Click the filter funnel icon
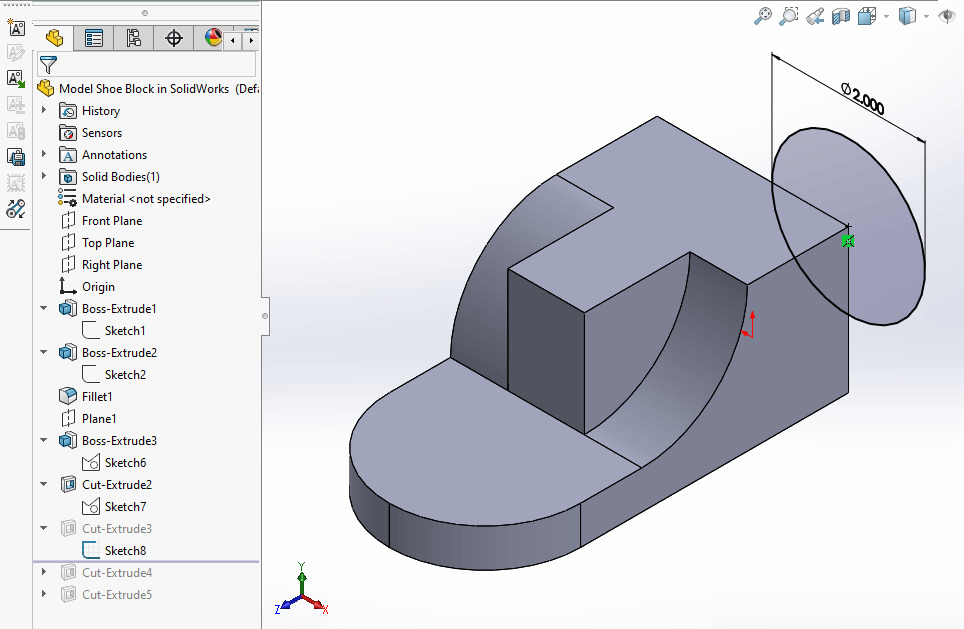Screen dimensions: 964x629 [x=48, y=65]
